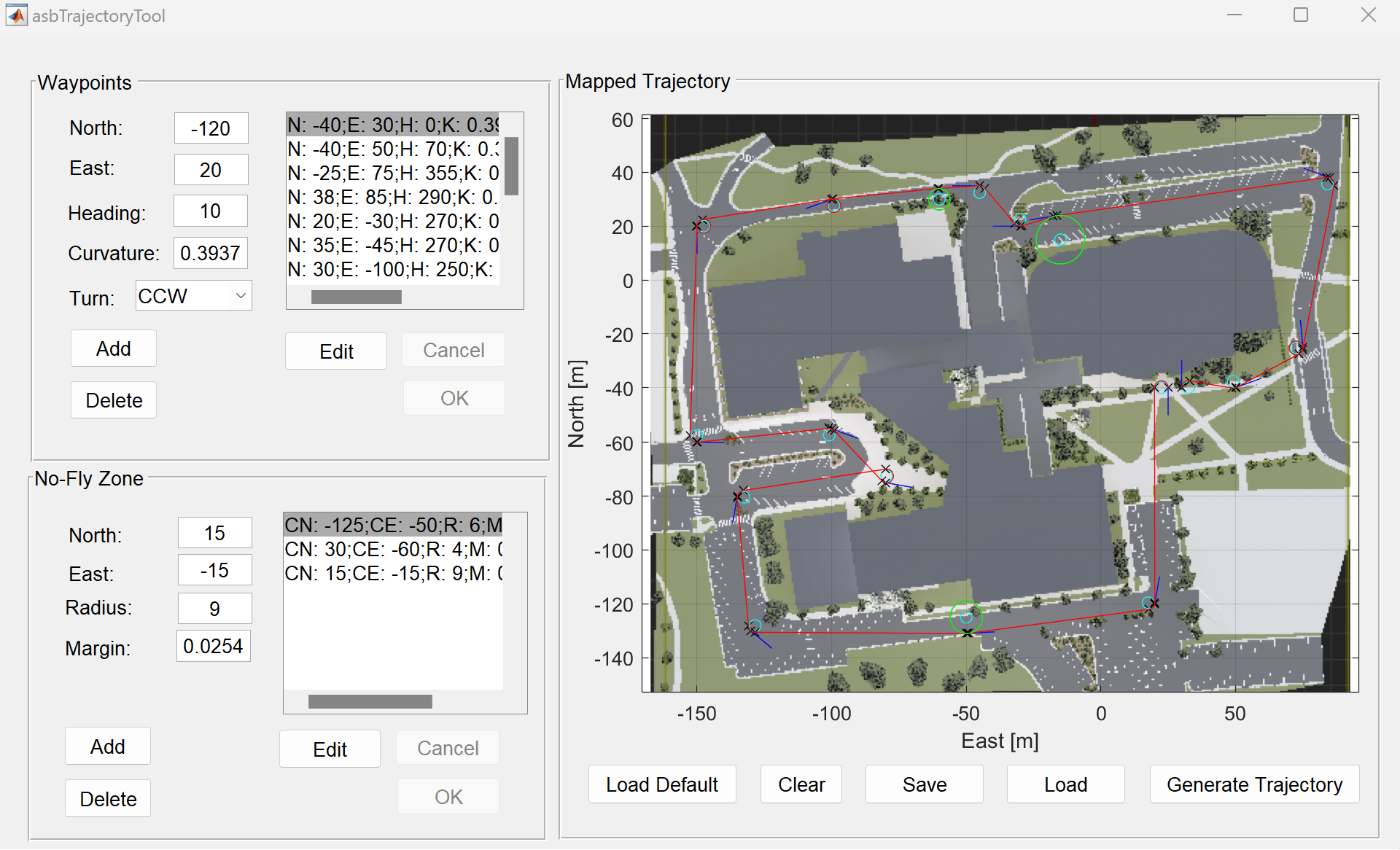
Task: Add a new no-fly zone
Action: (107, 746)
